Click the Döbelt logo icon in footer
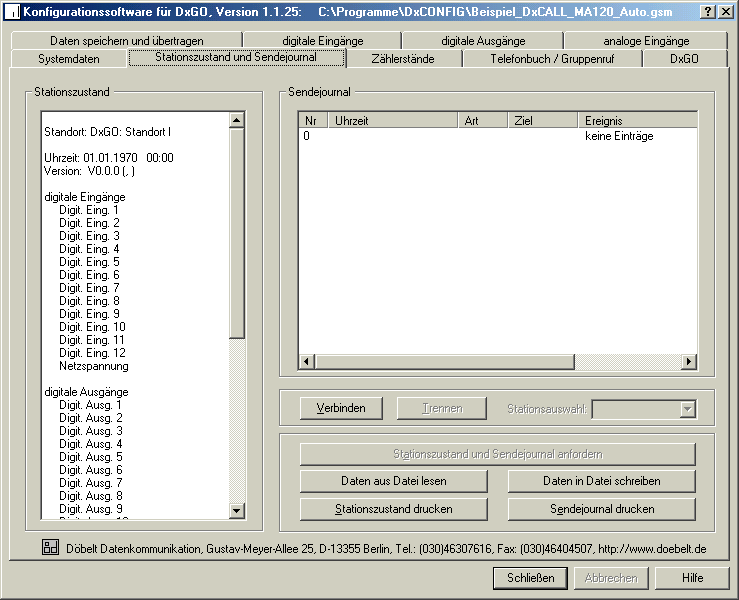Screen dimensions: 739x600 [50, 547]
